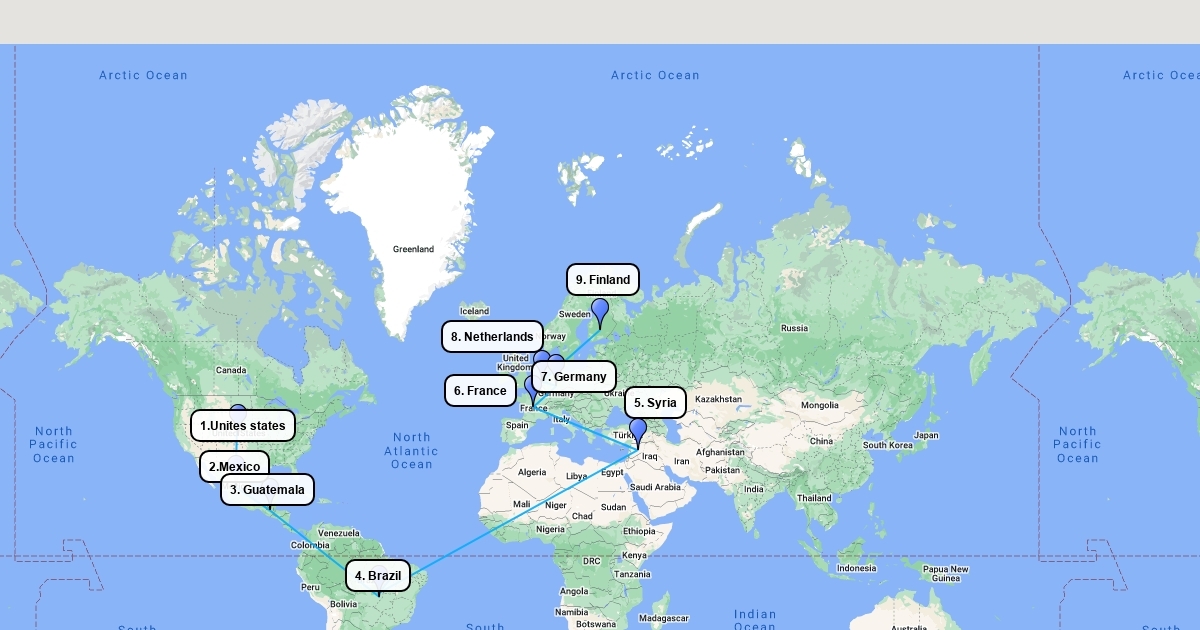Open the '9. Finland' label bubble
This screenshot has width=1200, height=630.
[x=603, y=280]
